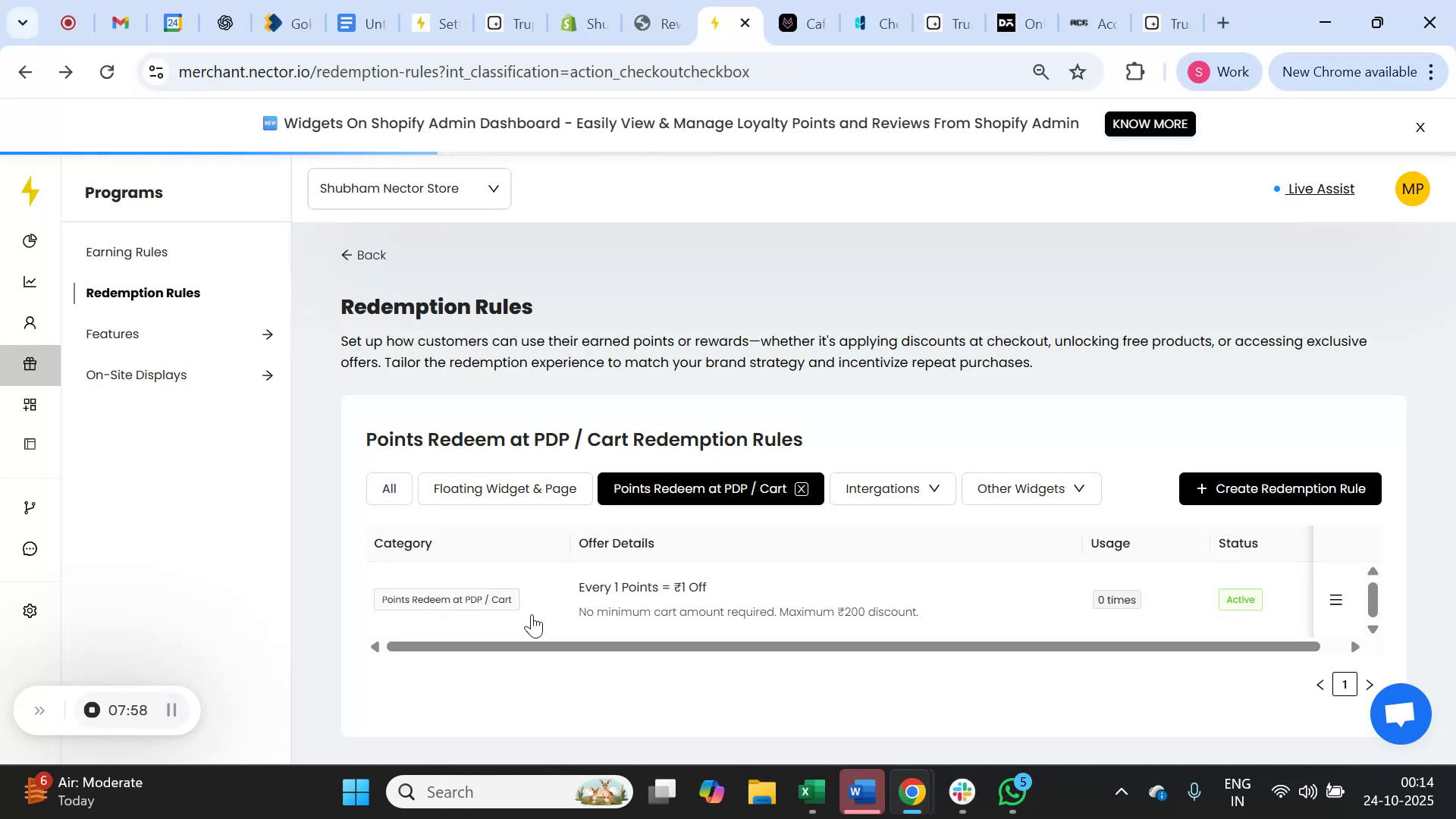Open the workflows branch icon in sidebar
This screenshot has height=819, width=1456.
tap(30, 507)
